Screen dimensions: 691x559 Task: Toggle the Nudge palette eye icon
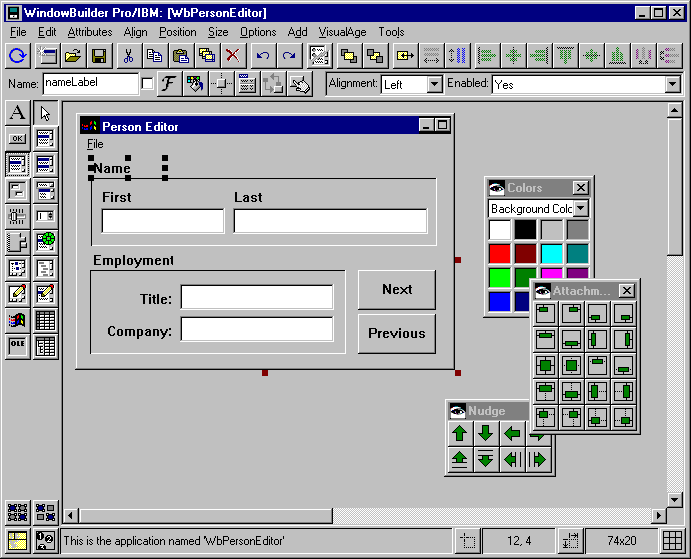click(457, 411)
